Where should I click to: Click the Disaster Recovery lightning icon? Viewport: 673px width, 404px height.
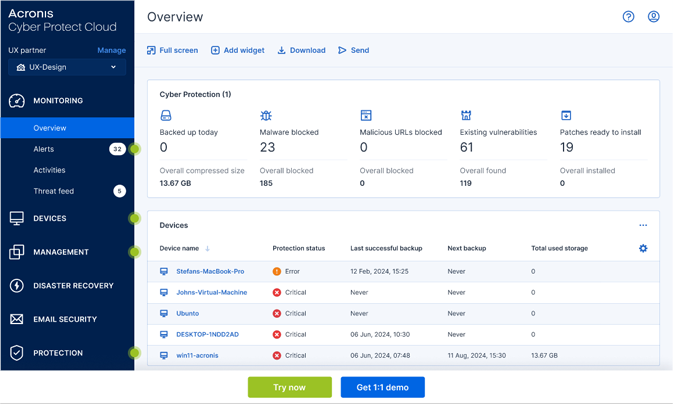tap(17, 286)
